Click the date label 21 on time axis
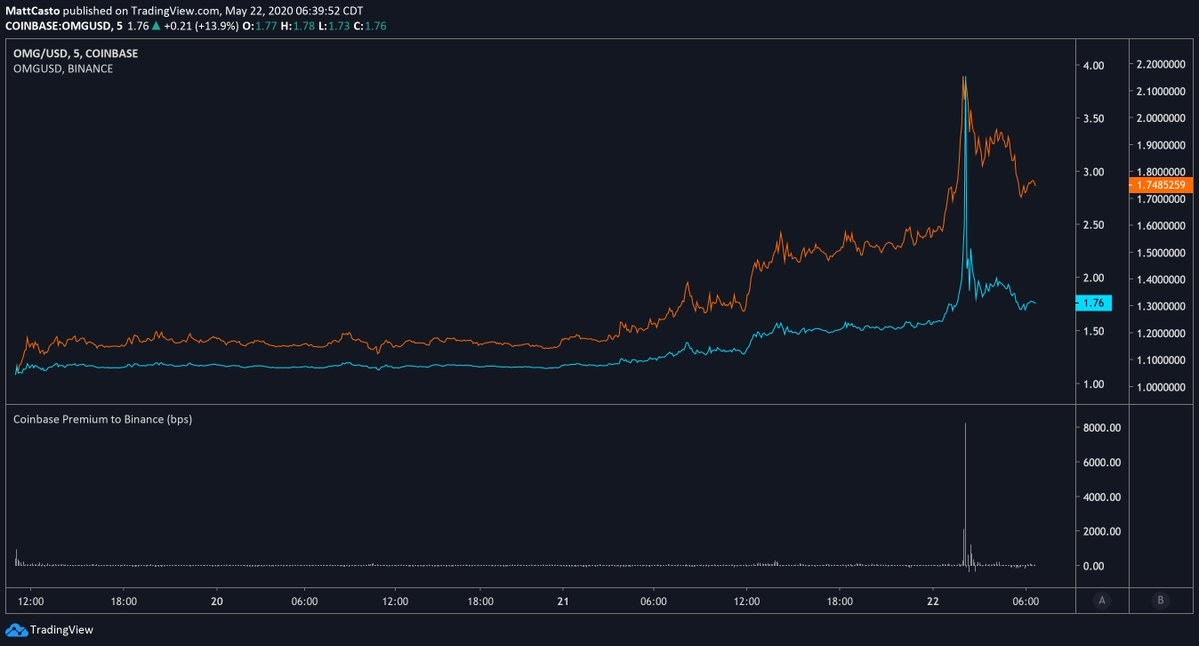 [563, 602]
